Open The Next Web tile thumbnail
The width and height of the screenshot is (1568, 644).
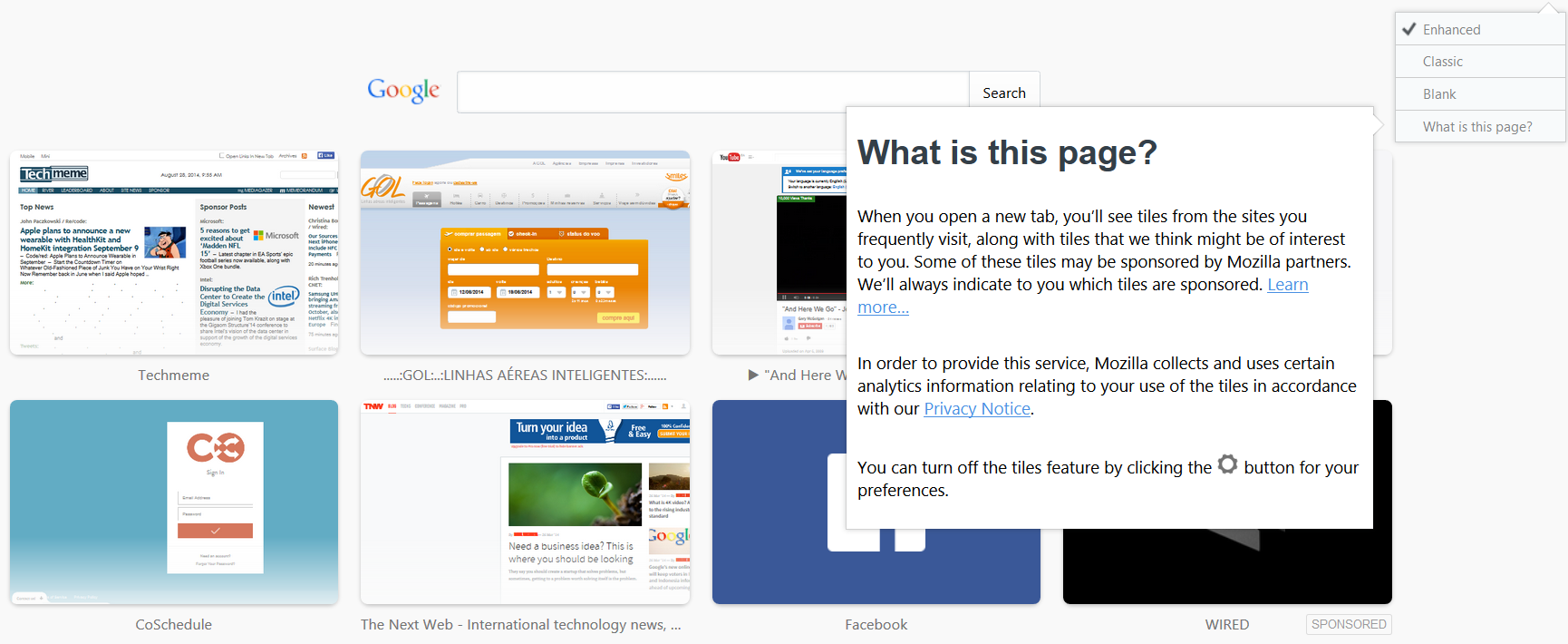tap(525, 502)
